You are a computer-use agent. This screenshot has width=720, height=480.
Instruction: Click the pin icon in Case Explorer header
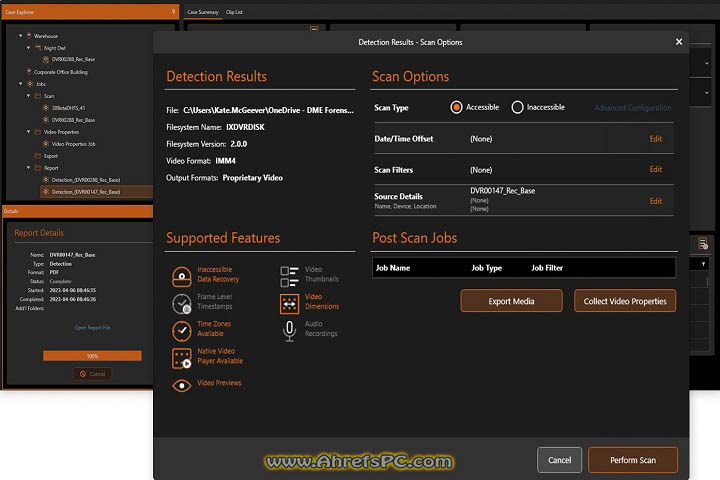[173, 11]
